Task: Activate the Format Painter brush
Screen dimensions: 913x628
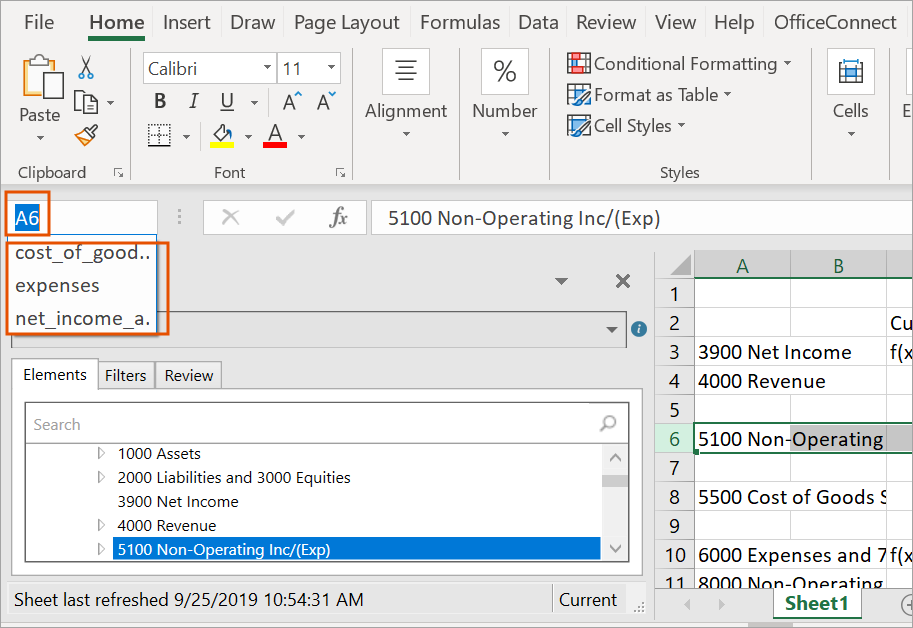Action: [x=86, y=136]
